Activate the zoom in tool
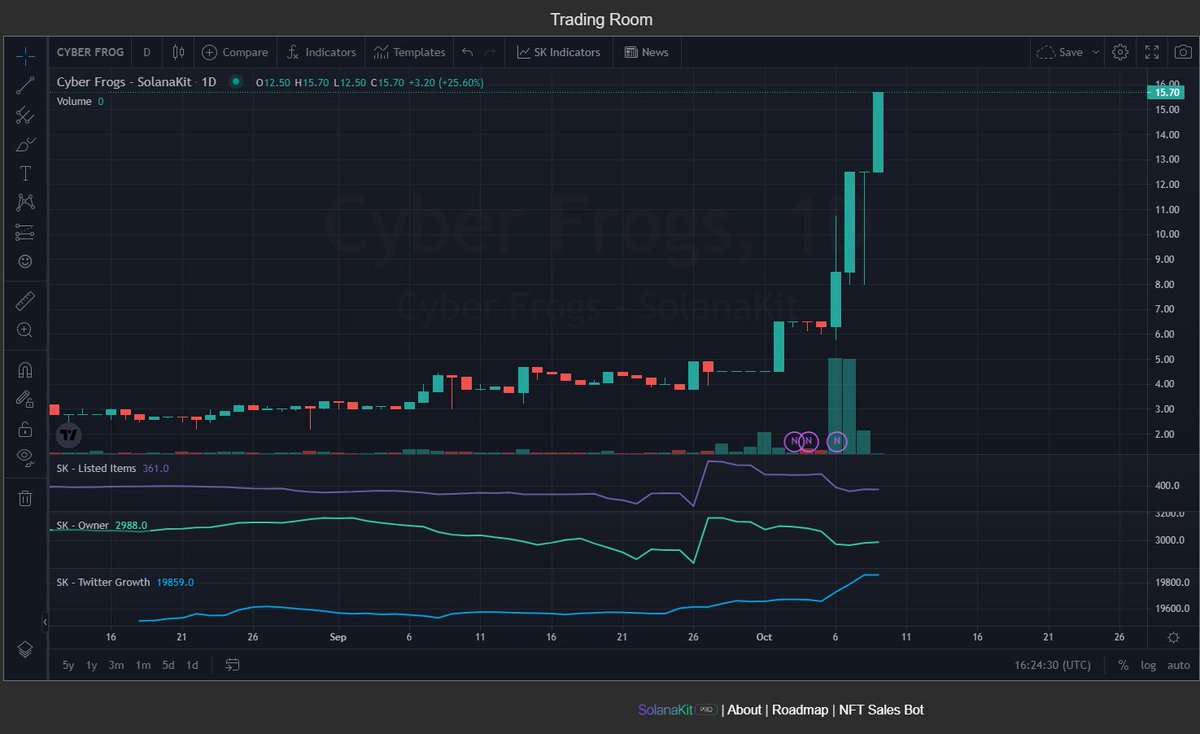 point(25,329)
